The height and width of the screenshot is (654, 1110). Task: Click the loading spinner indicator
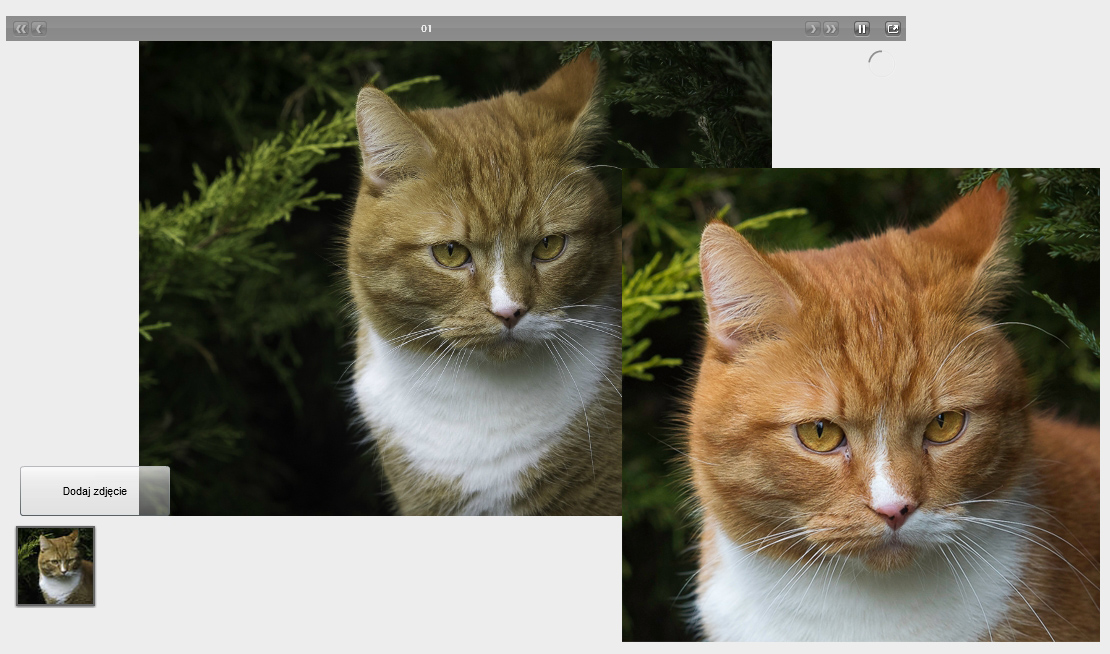(x=880, y=62)
